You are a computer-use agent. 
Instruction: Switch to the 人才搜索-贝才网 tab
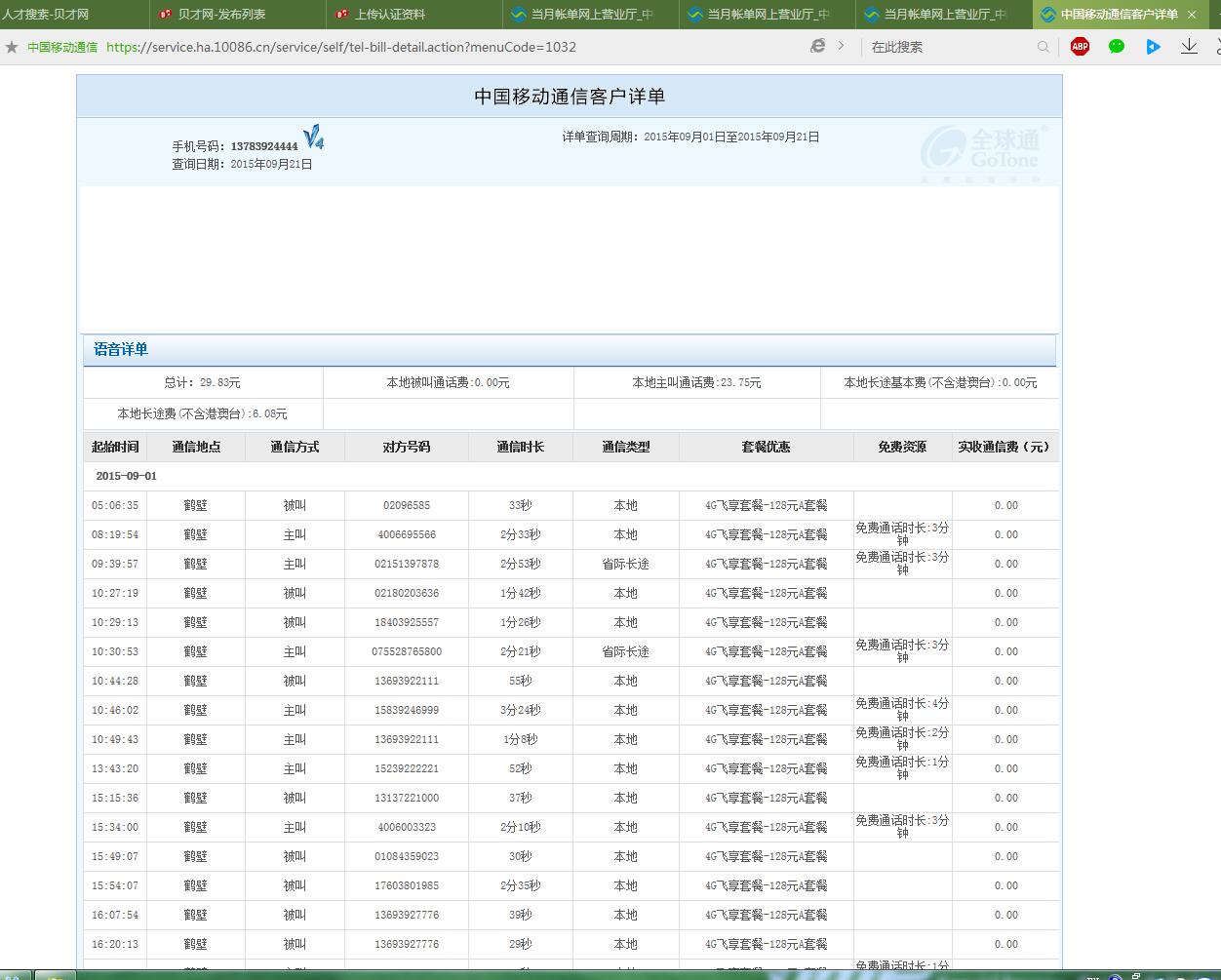tap(46, 15)
